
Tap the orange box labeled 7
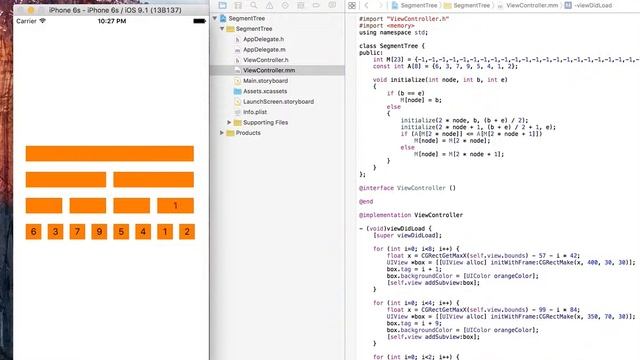[x=77, y=232]
